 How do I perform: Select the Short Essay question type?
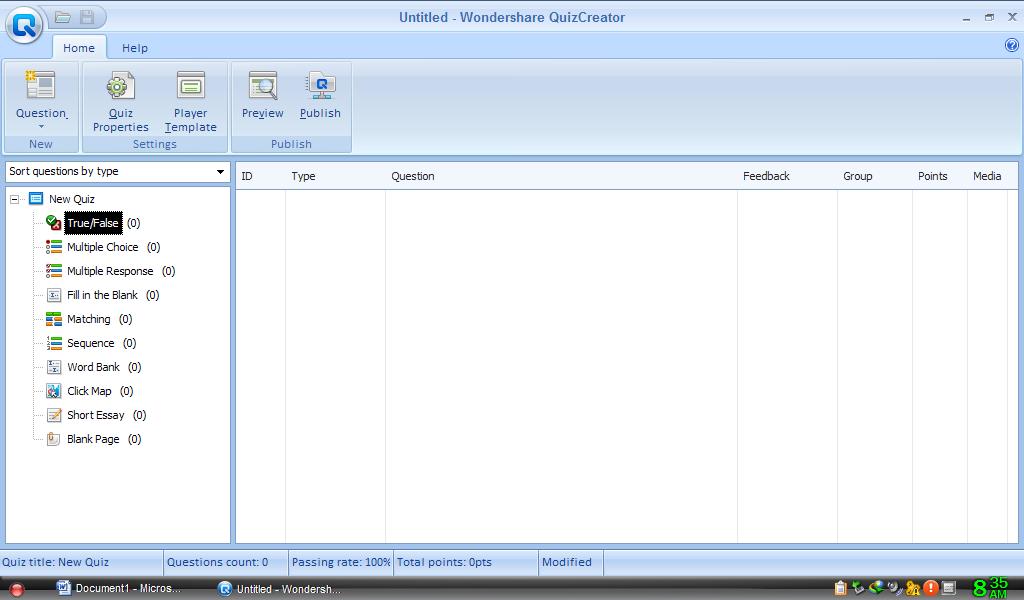tap(95, 415)
